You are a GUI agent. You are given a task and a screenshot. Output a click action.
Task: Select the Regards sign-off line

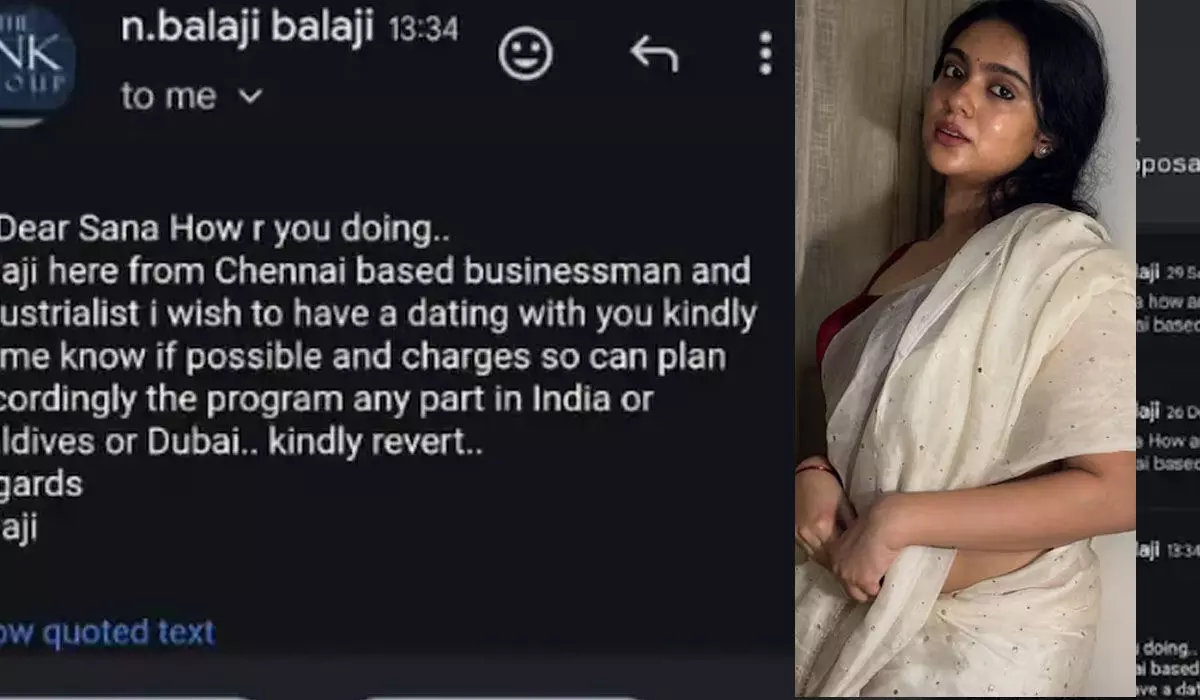42,483
